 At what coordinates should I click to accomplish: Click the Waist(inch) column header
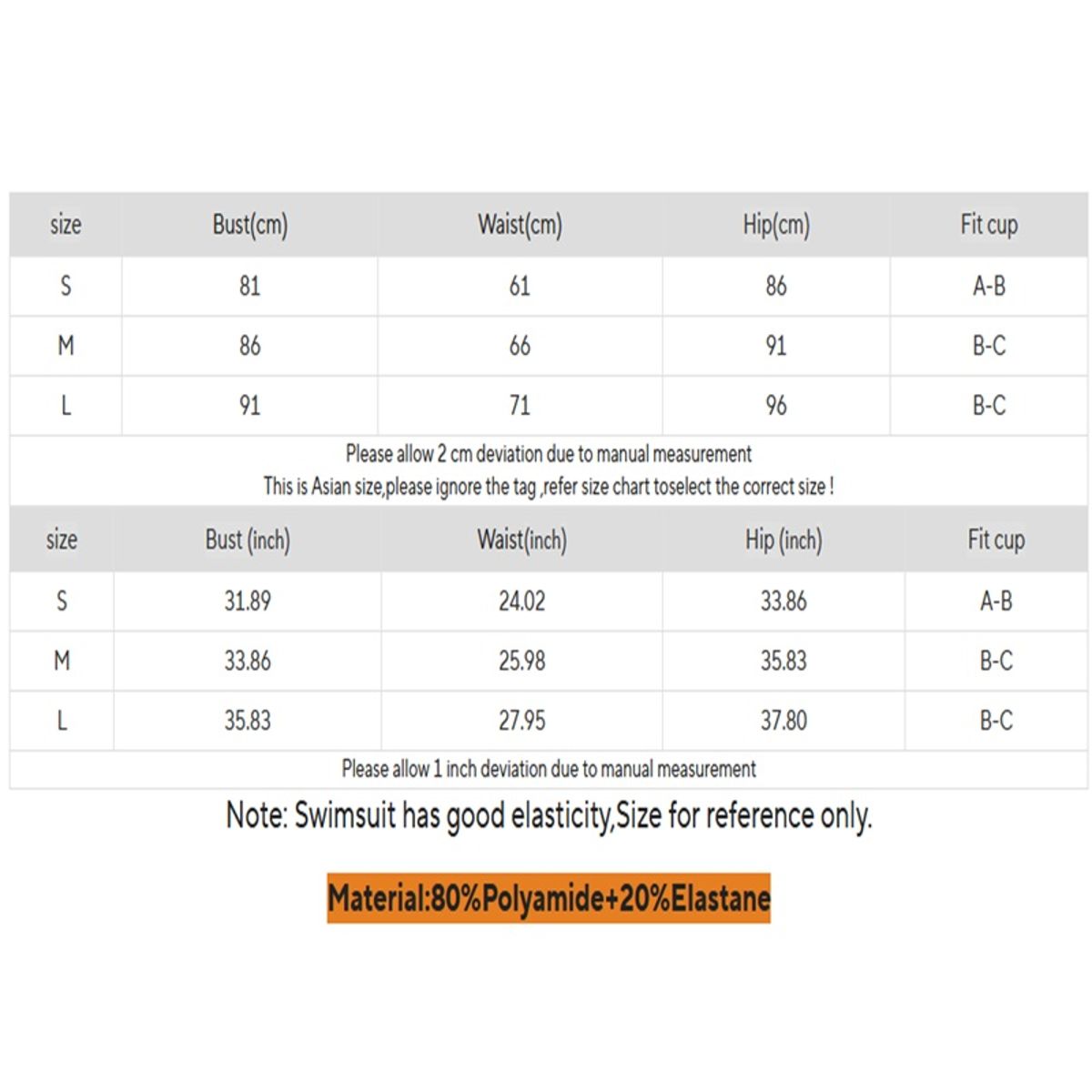(x=521, y=540)
